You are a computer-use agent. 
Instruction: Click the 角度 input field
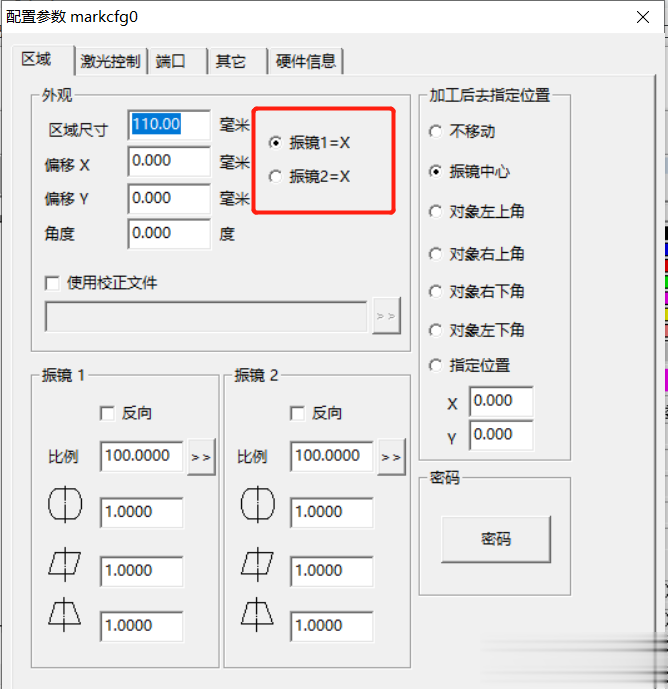169,234
